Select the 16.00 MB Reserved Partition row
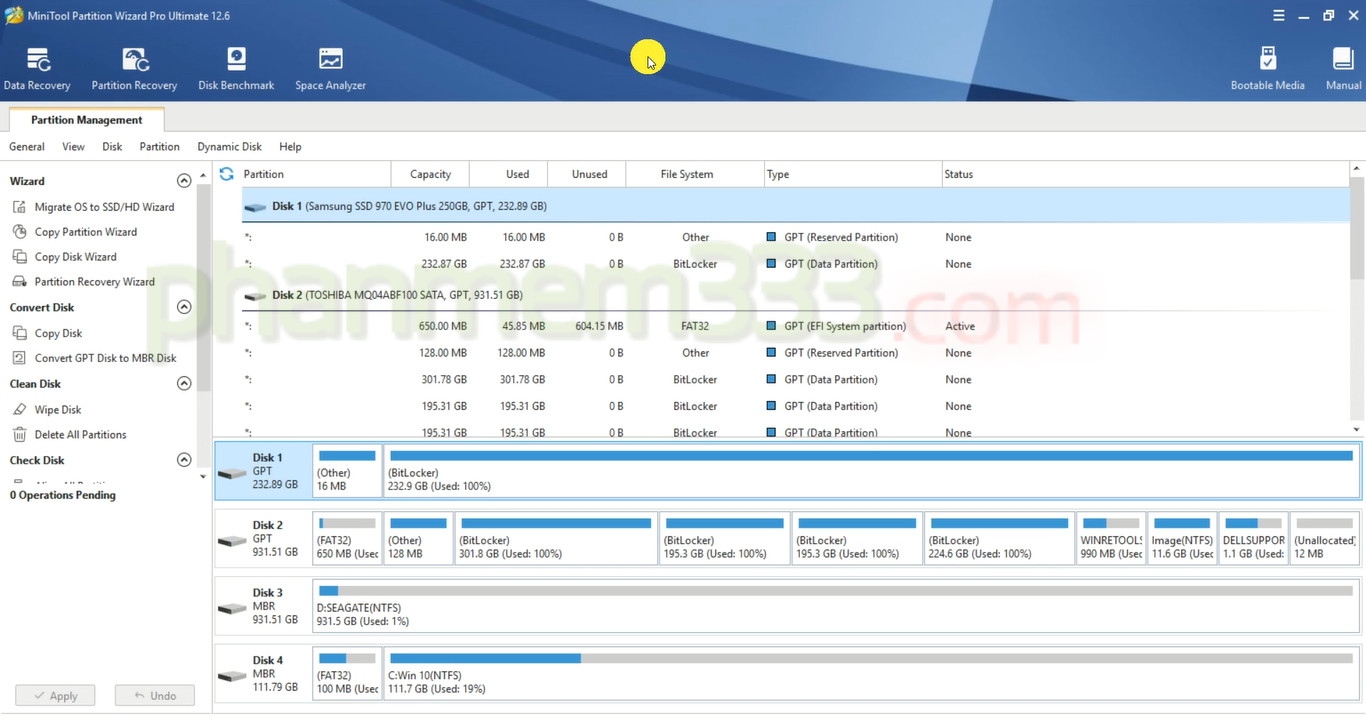Image resolution: width=1366 pixels, height=727 pixels. (795, 238)
